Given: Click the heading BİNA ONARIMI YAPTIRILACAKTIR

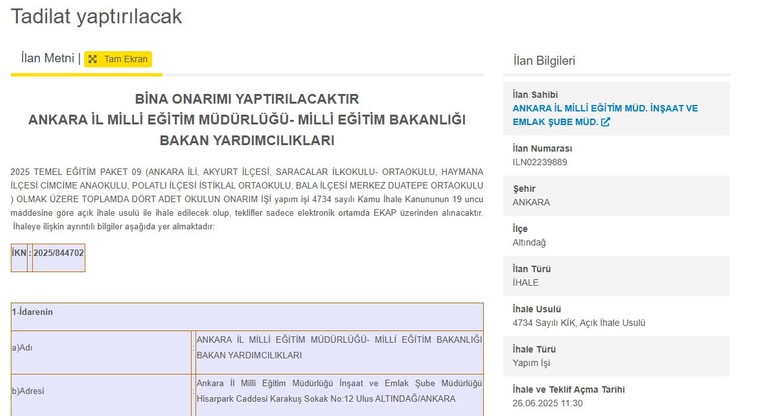Looking at the screenshot, I should pyautogui.click(x=247, y=98).
